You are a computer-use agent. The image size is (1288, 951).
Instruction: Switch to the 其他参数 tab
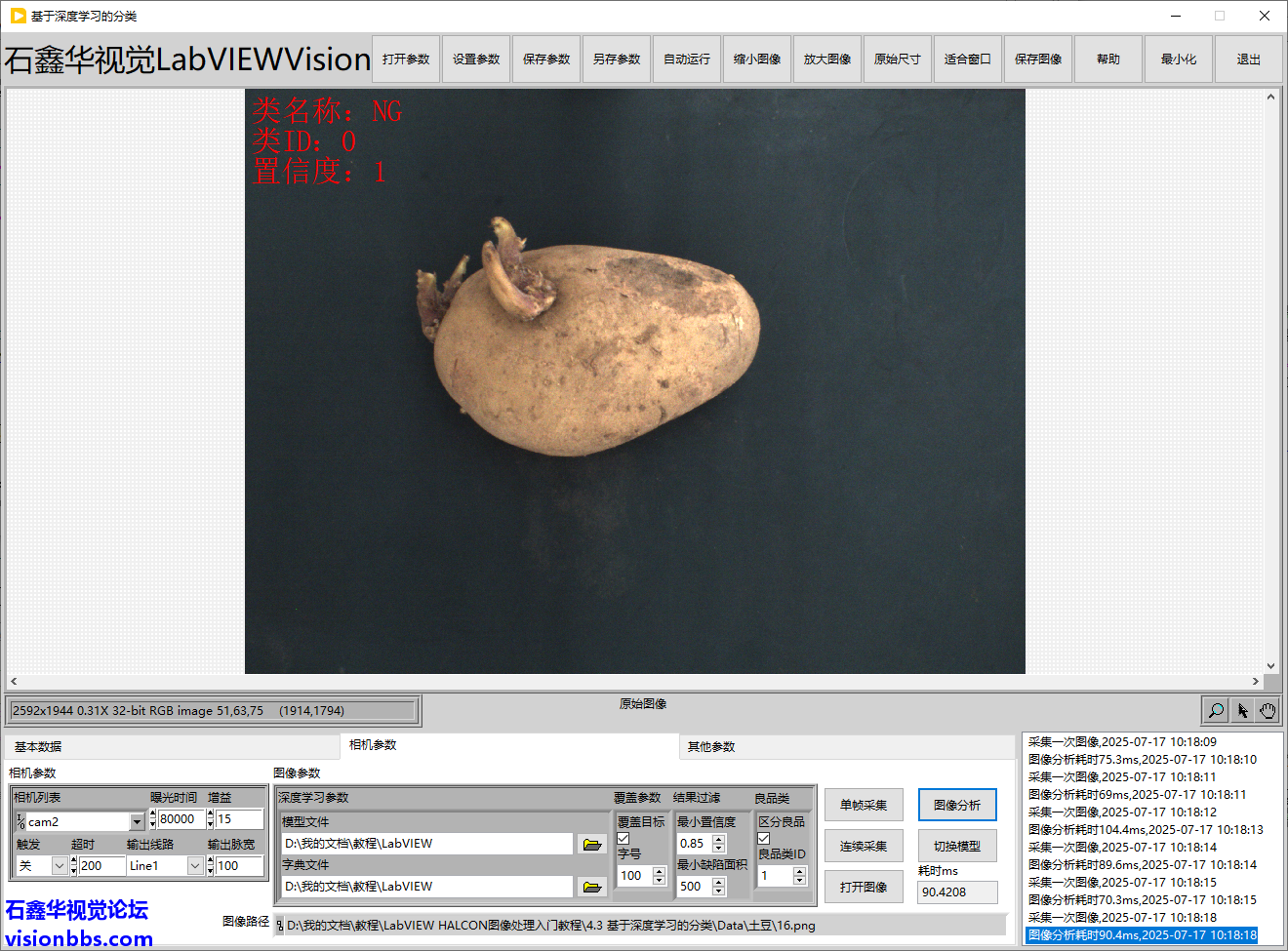click(x=711, y=747)
